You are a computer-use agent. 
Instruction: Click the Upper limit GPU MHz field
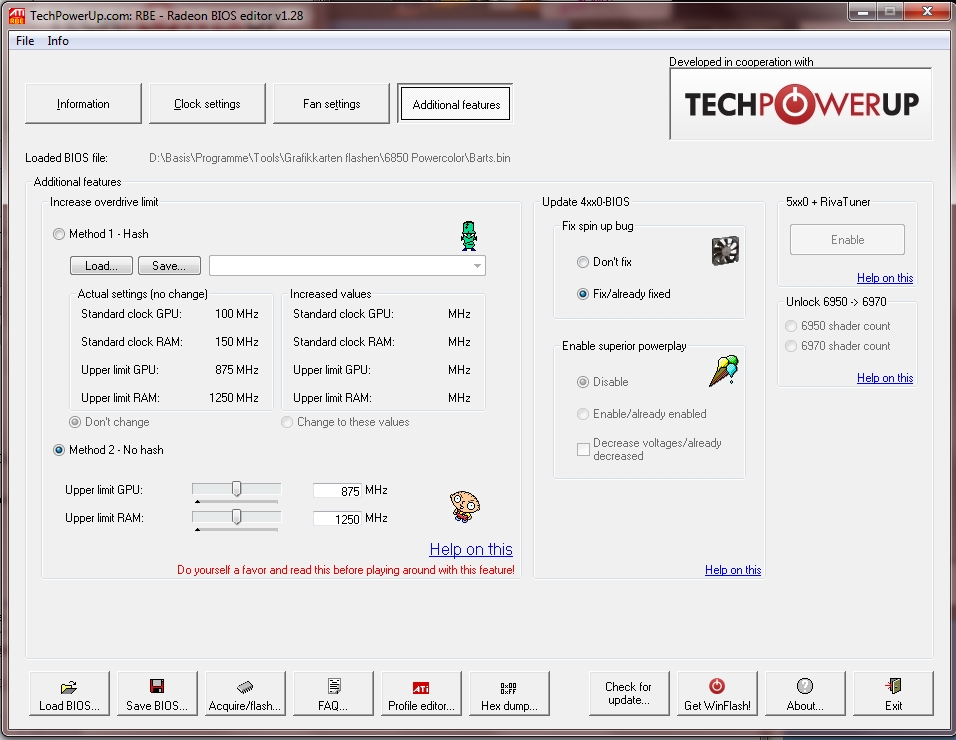tap(337, 491)
